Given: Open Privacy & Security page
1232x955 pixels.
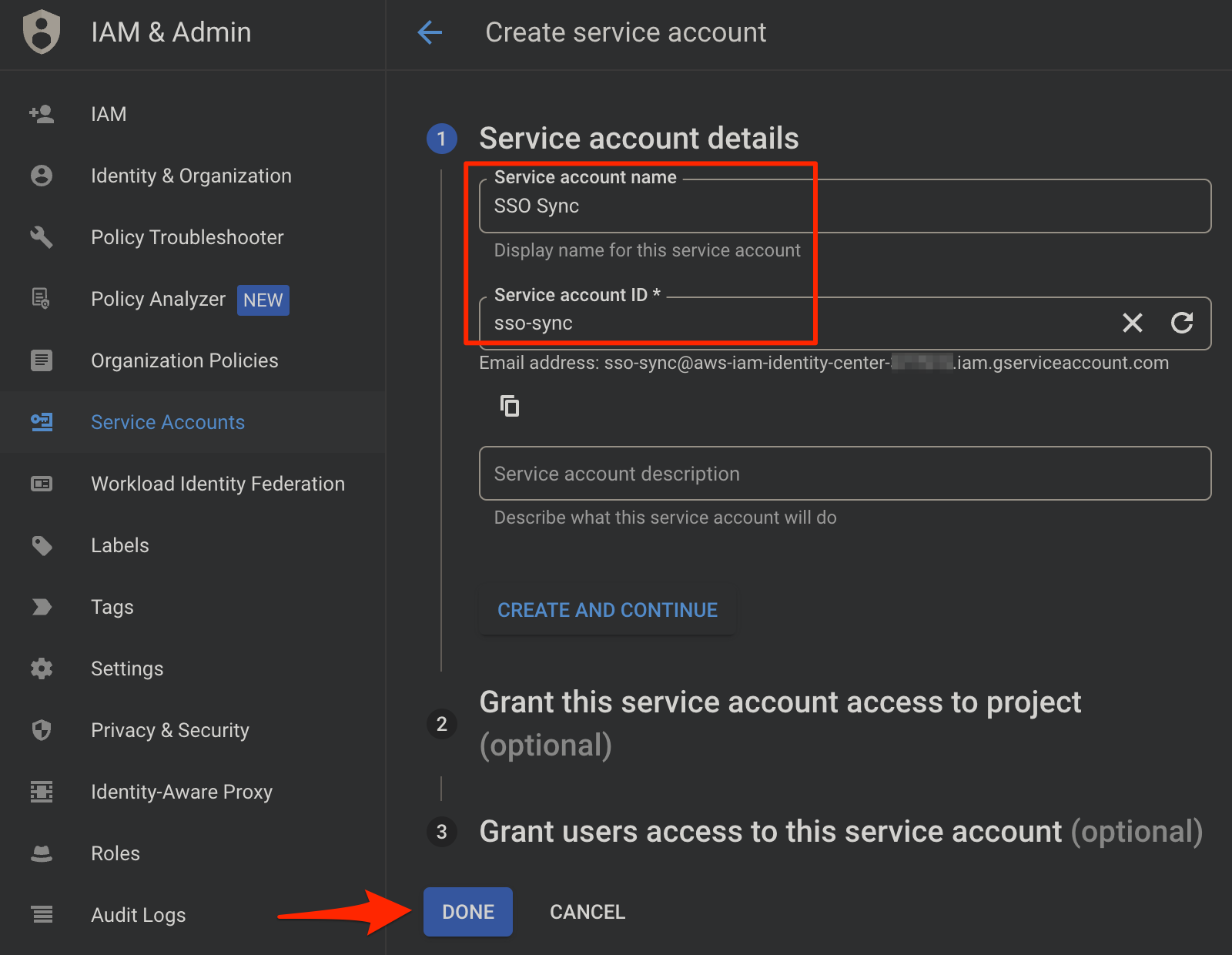Looking at the screenshot, I should click(192, 730).
